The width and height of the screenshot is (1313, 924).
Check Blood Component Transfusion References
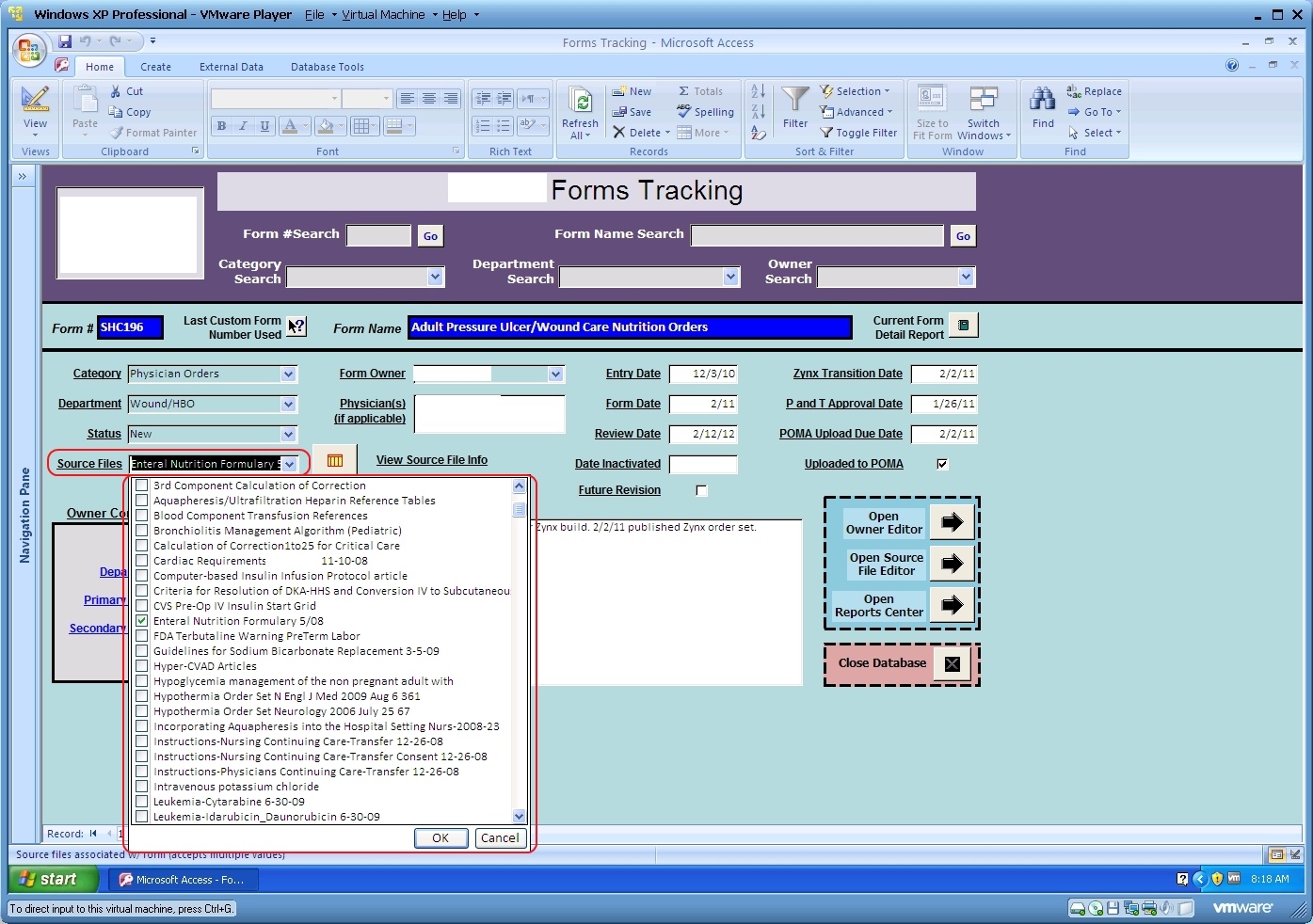pyautogui.click(x=142, y=516)
